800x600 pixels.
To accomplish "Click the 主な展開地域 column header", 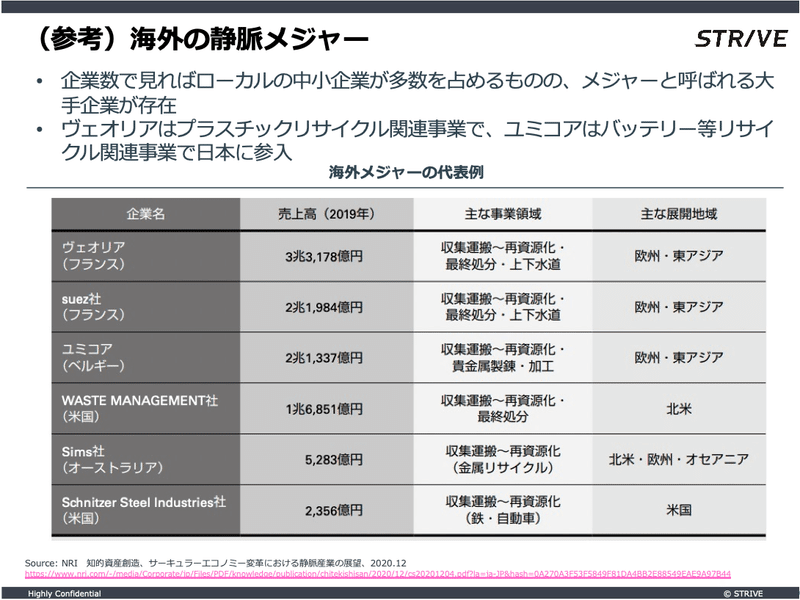I will pyautogui.click(x=679, y=214).
